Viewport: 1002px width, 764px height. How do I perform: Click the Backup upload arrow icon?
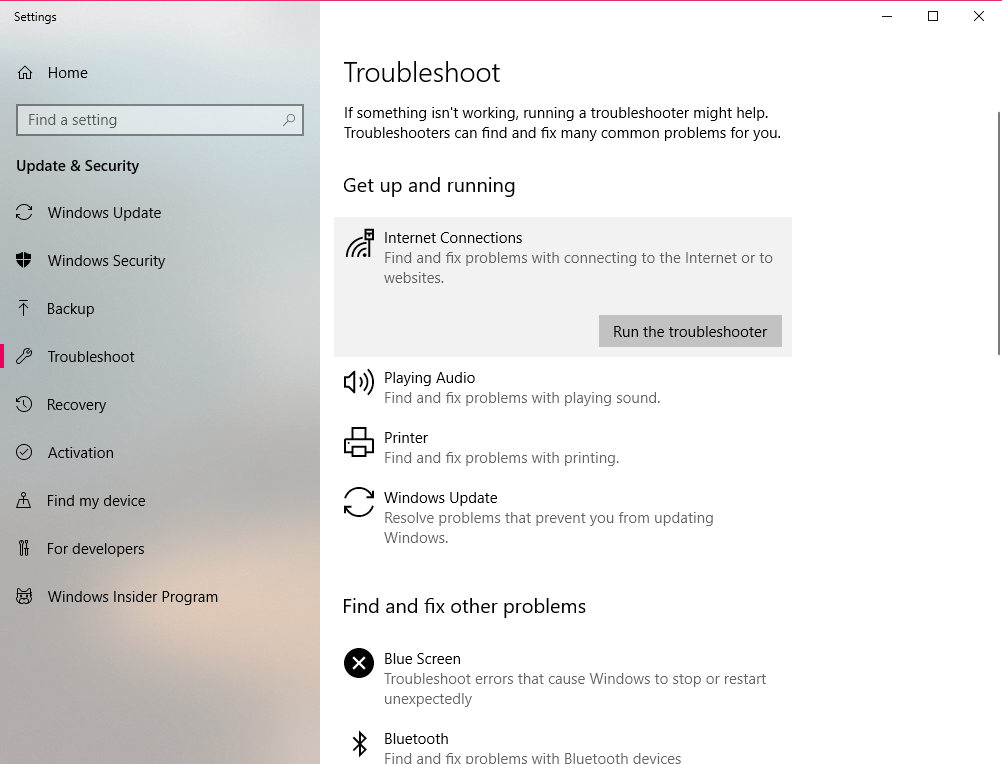pyautogui.click(x=24, y=309)
